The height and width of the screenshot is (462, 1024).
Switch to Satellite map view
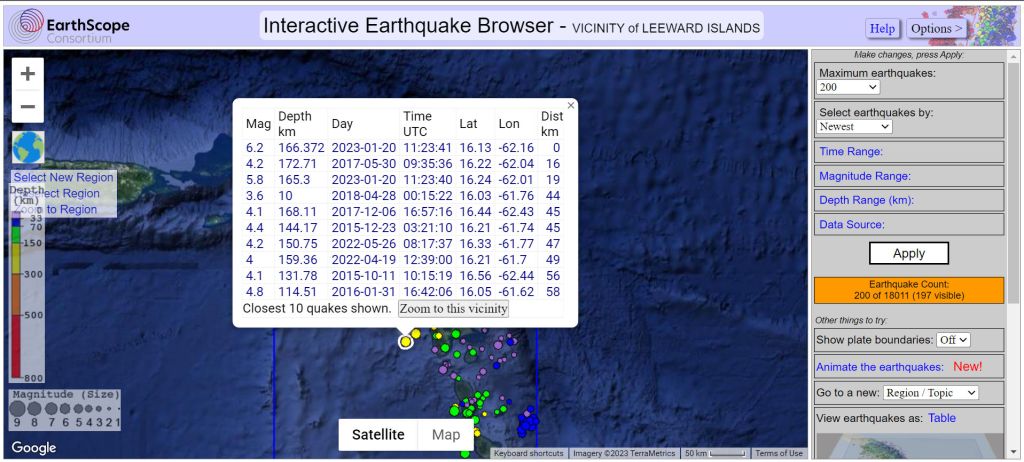tap(378, 435)
